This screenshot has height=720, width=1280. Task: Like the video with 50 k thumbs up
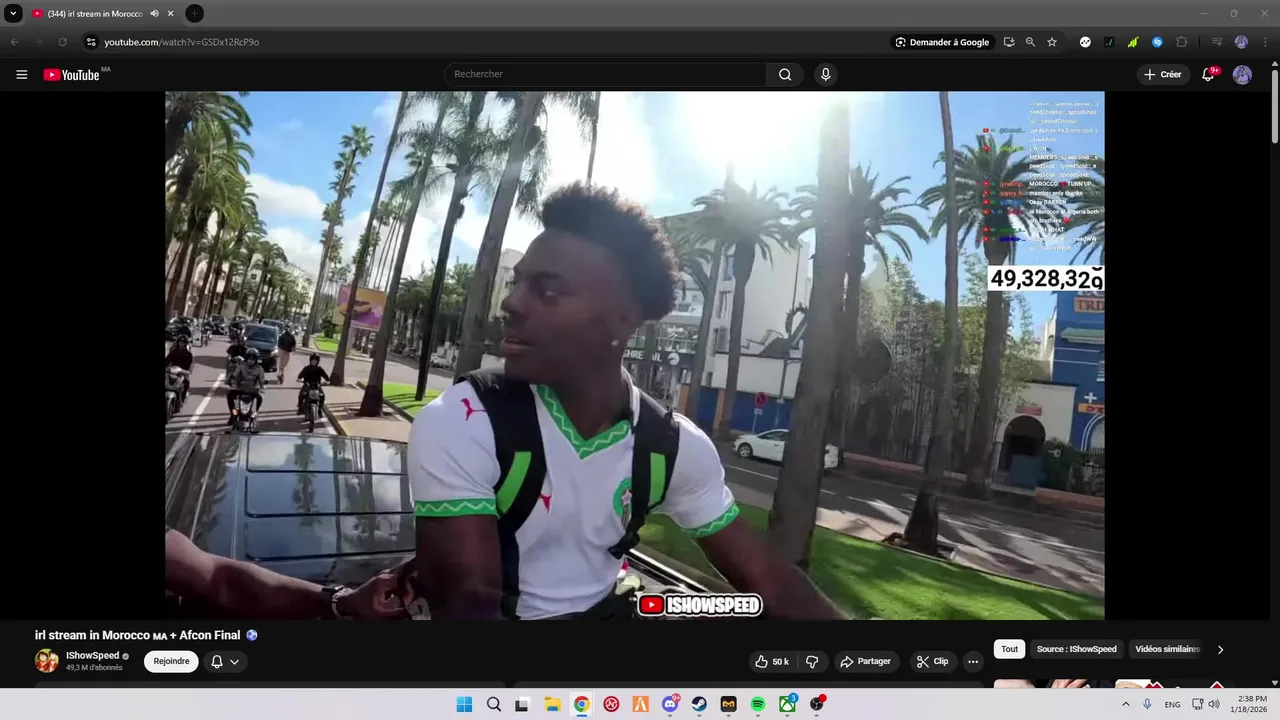pyautogui.click(x=772, y=662)
